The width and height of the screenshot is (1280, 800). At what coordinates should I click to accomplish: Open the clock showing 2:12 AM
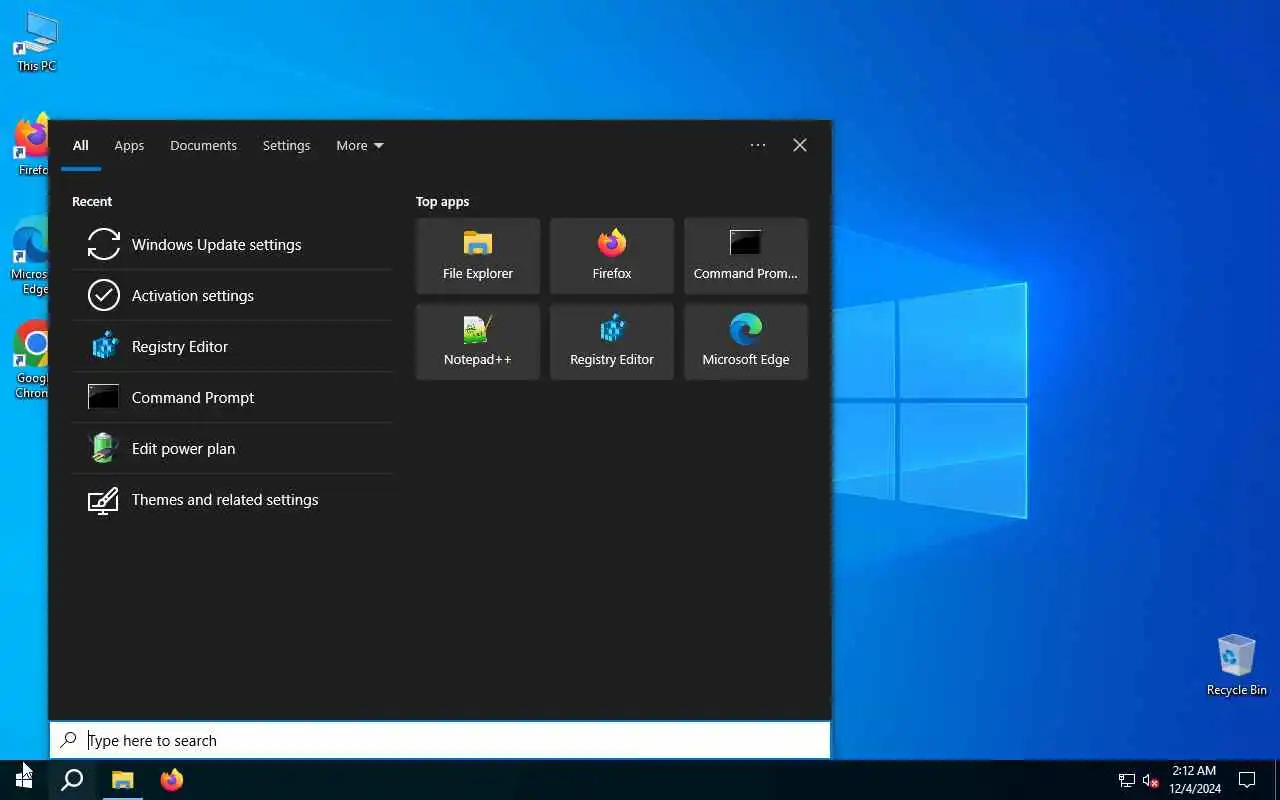(x=1195, y=780)
